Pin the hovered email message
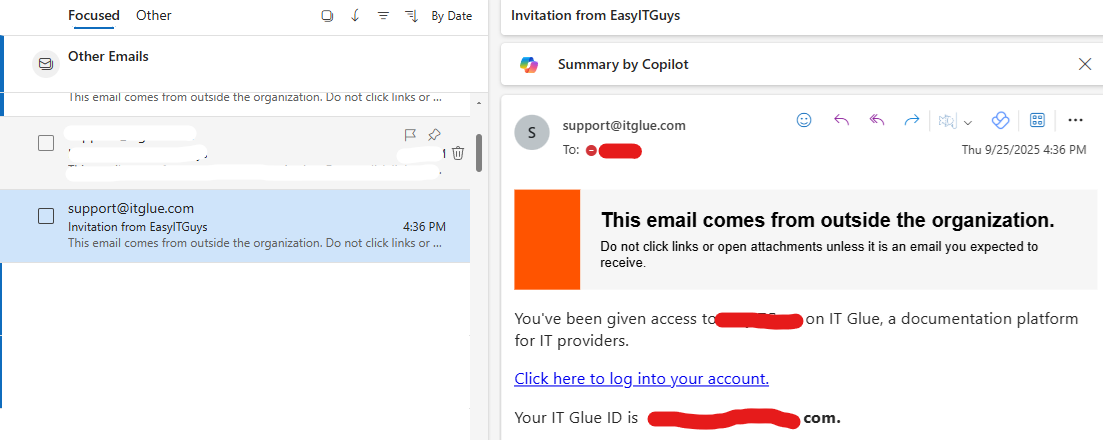This screenshot has height=440, width=1103. (x=434, y=134)
